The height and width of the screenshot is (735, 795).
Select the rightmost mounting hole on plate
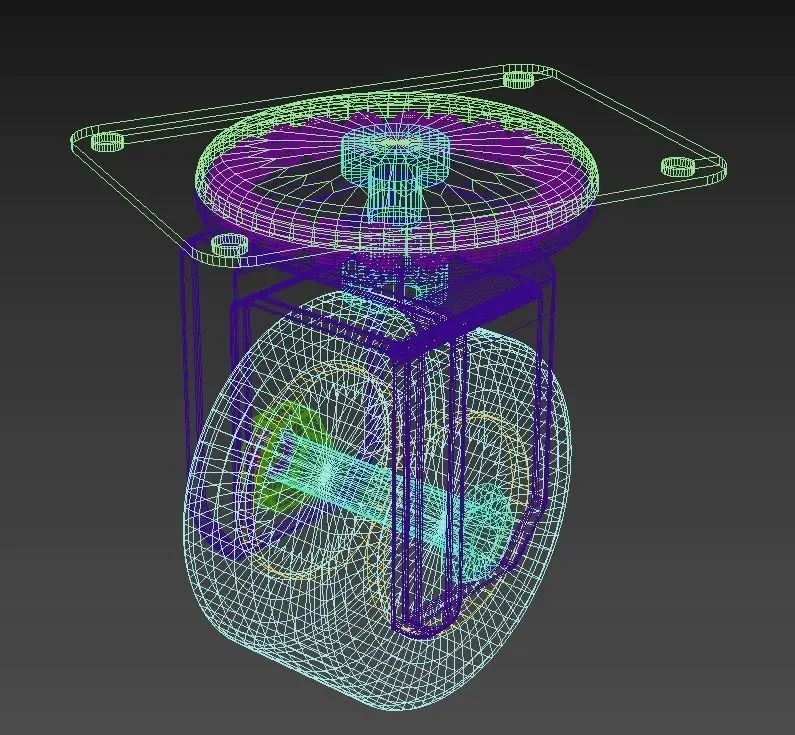(678, 166)
